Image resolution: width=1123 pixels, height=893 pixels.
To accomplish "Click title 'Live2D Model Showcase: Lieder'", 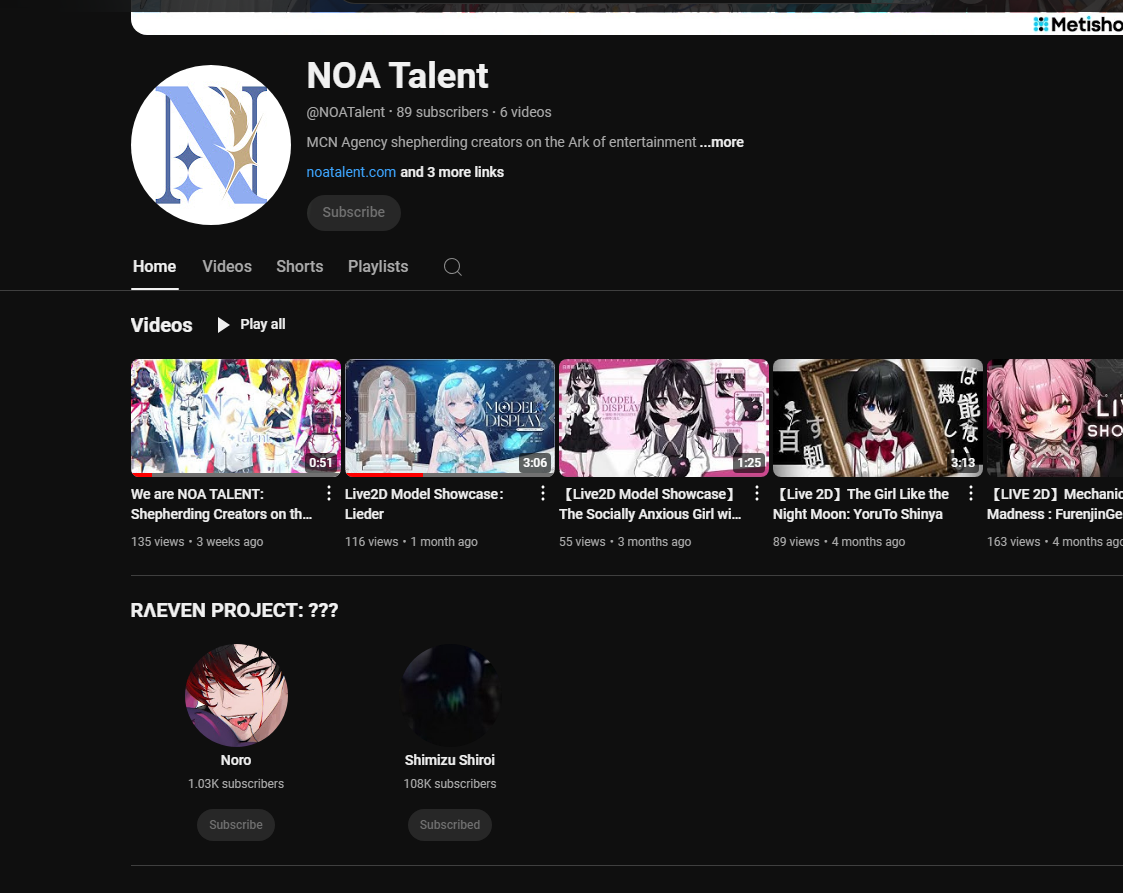I will 424,504.
